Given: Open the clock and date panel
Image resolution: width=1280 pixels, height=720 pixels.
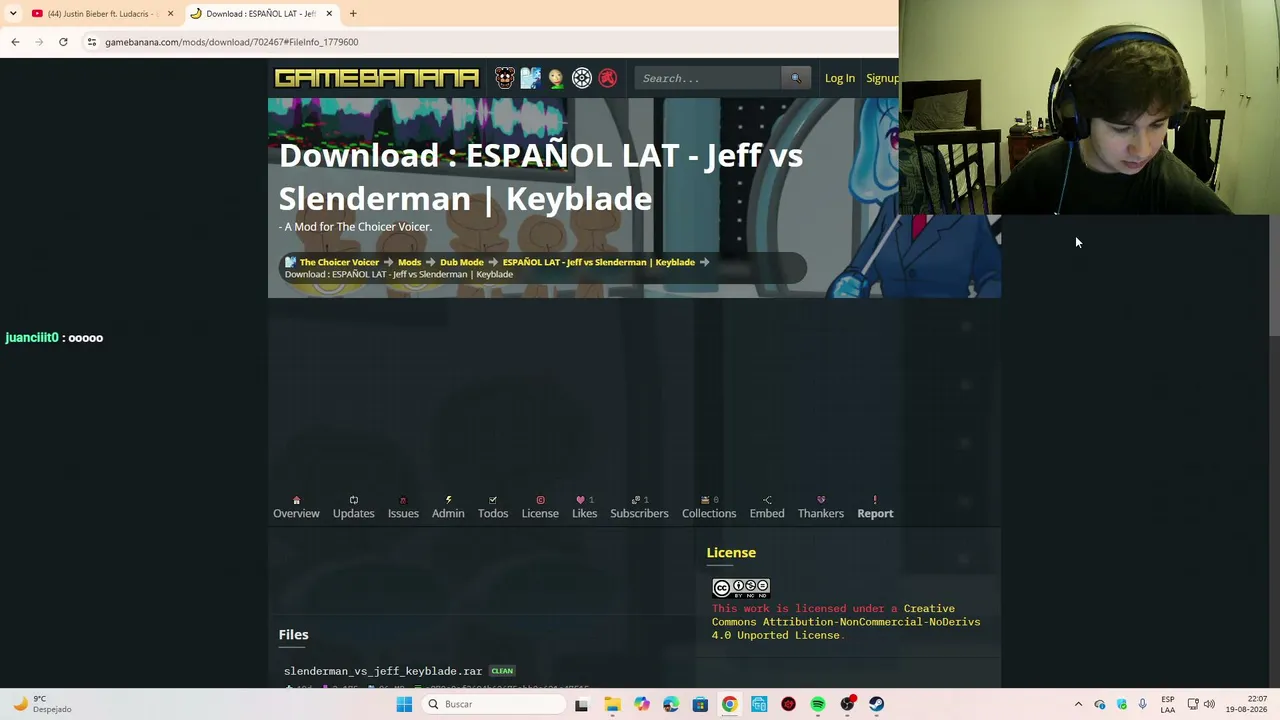Looking at the screenshot, I should [1246, 704].
